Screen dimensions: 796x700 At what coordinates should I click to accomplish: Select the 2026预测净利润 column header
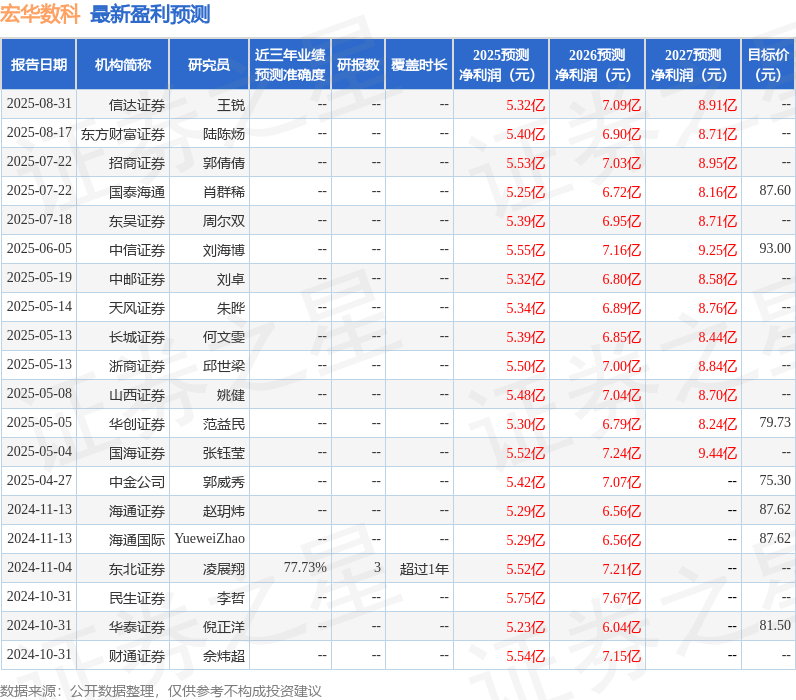pyautogui.click(x=596, y=65)
